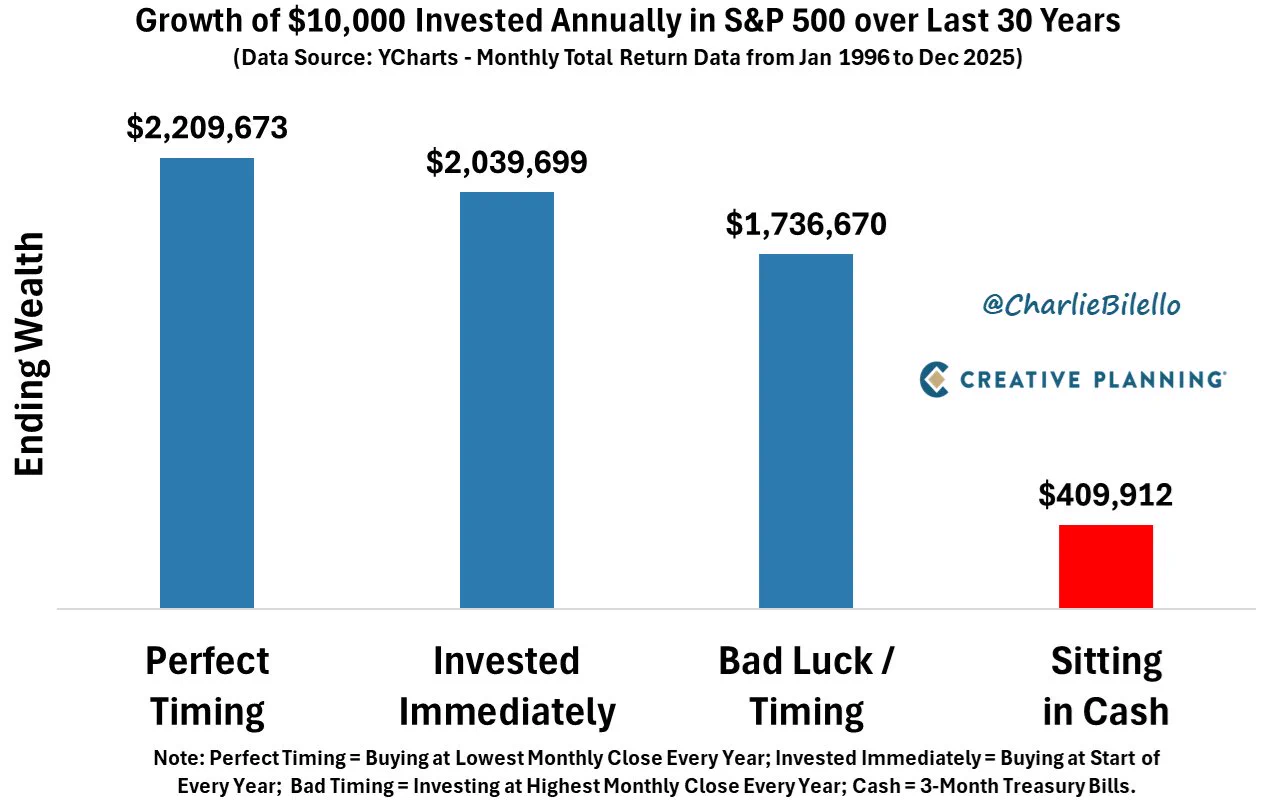Click the Ending Wealth vertical axis title
The width and height of the screenshot is (1269, 801).
(31, 354)
